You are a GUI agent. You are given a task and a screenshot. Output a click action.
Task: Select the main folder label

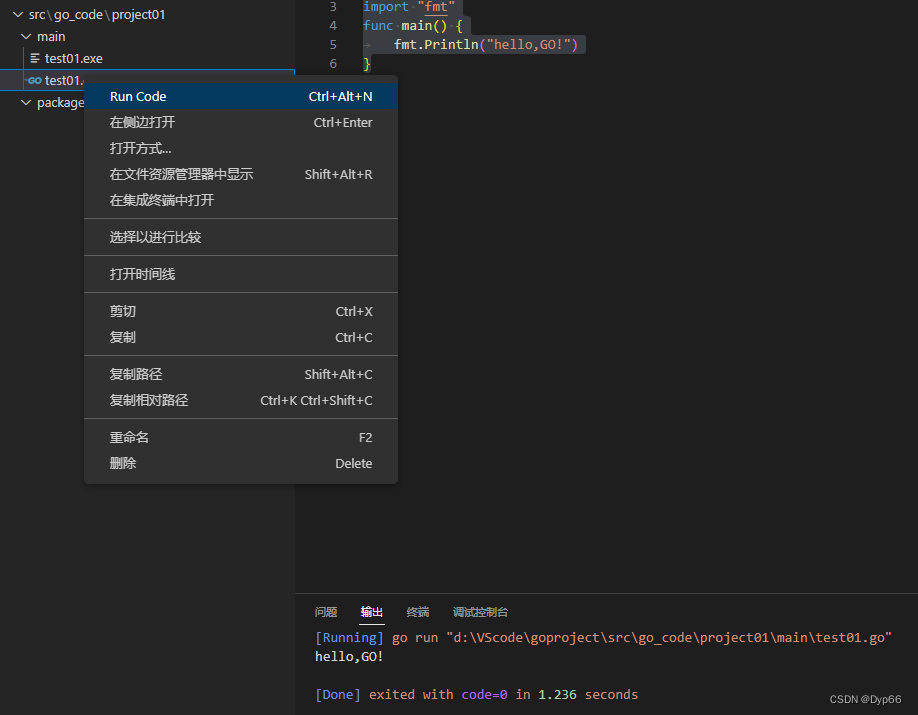(51, 36)
